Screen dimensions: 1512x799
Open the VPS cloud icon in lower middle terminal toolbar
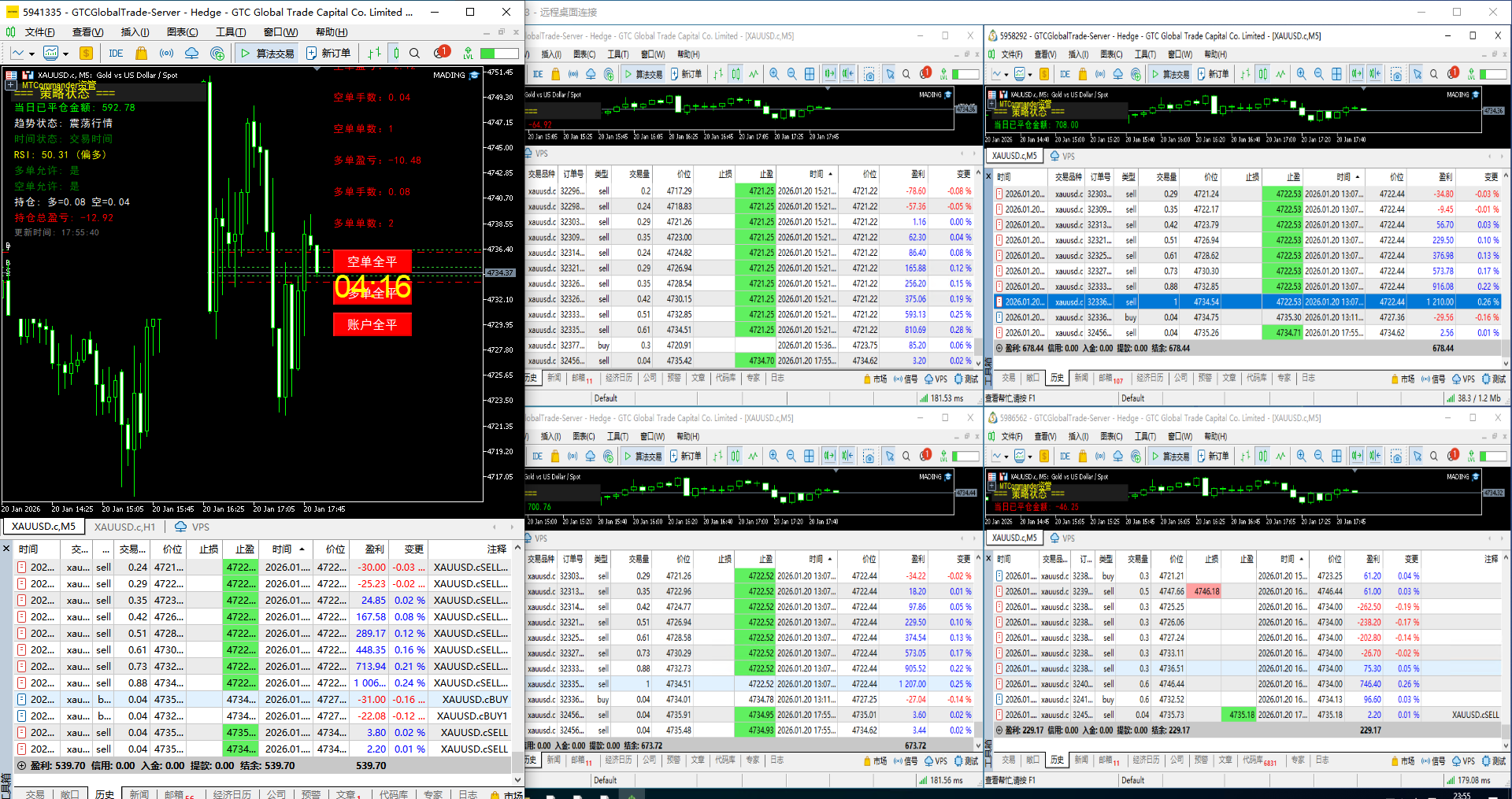pos(590,456)
